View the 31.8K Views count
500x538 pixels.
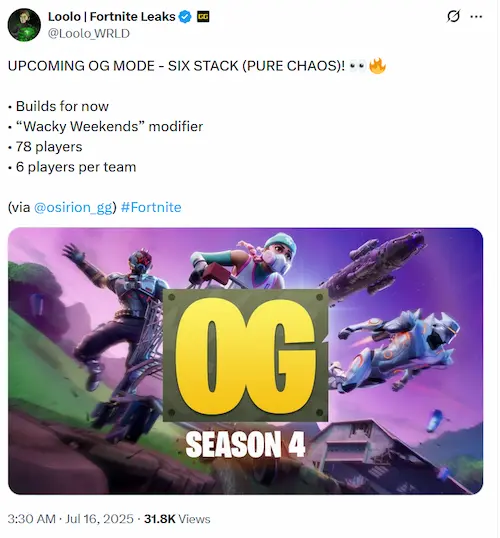(x=177, y=519)
